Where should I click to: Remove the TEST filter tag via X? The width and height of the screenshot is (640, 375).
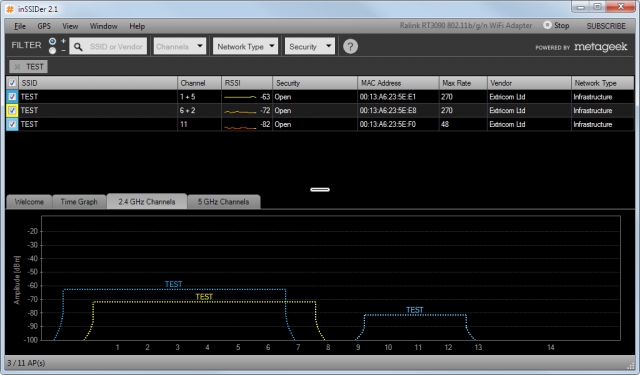pyautogui.click(x=17, y=67)
